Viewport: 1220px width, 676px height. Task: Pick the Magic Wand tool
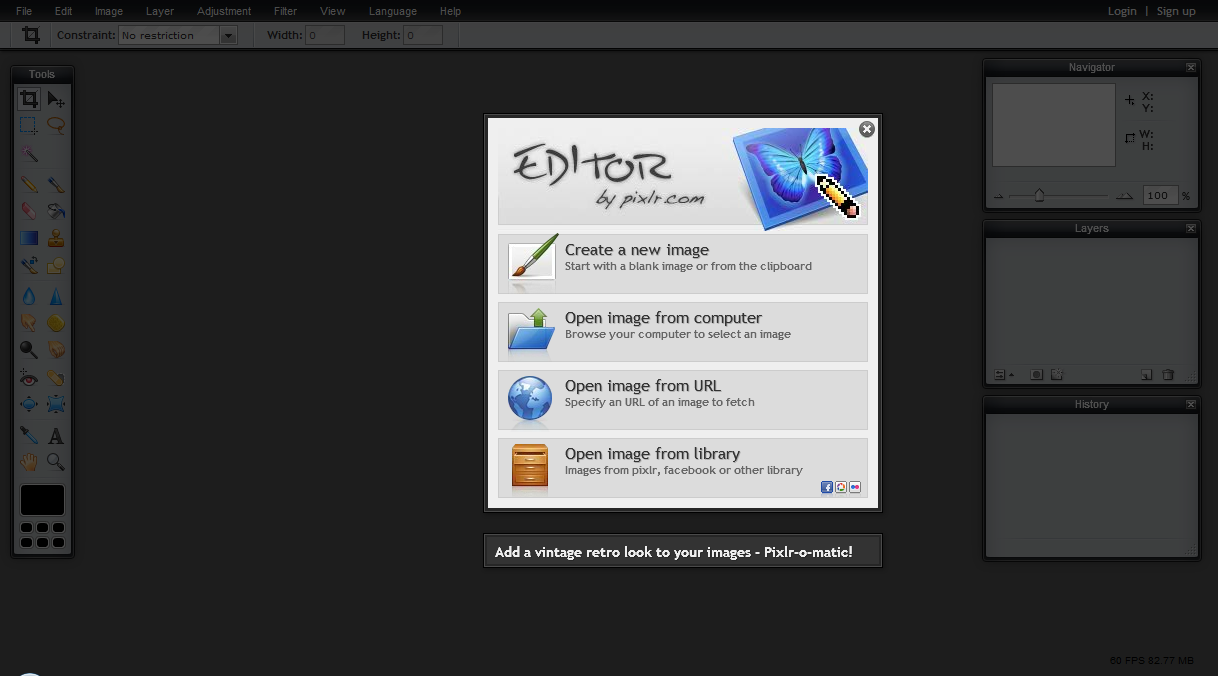[x=29, y=154]
